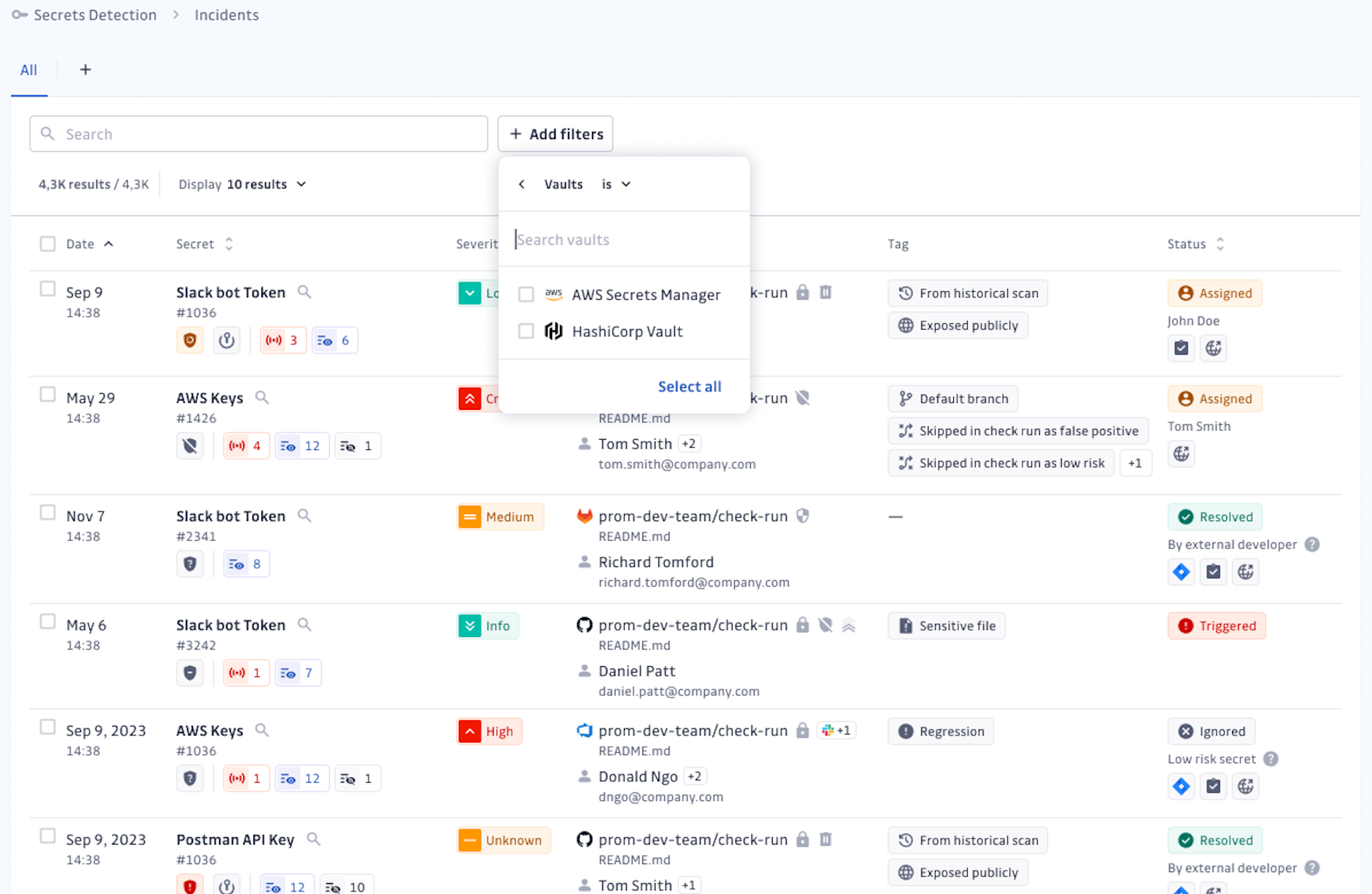Click the blue occurrences badge showing 6
Screen dimensions: 1372x894
334,340
